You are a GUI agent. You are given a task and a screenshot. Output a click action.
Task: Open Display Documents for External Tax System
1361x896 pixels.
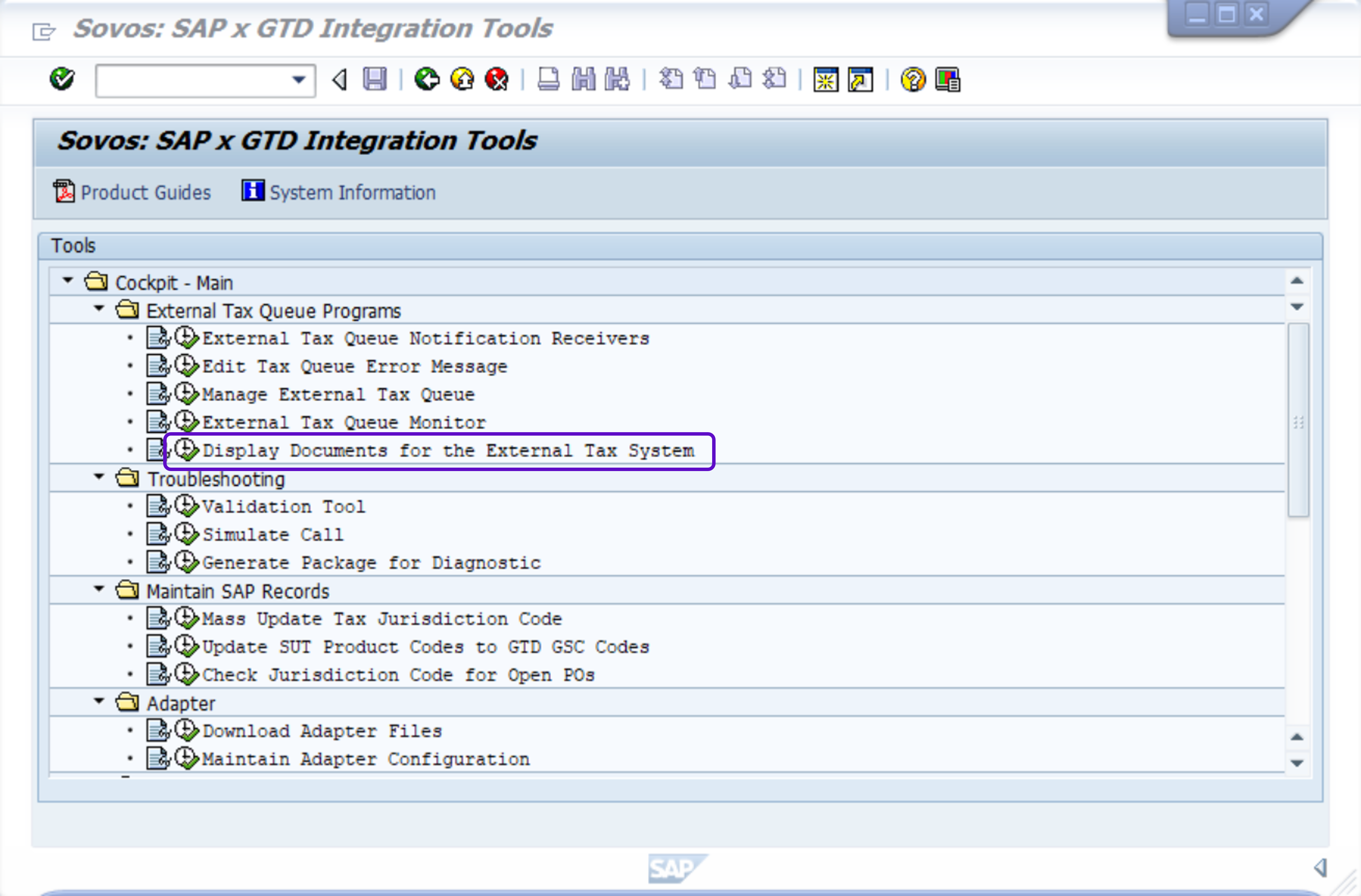[x=447, y=450]
